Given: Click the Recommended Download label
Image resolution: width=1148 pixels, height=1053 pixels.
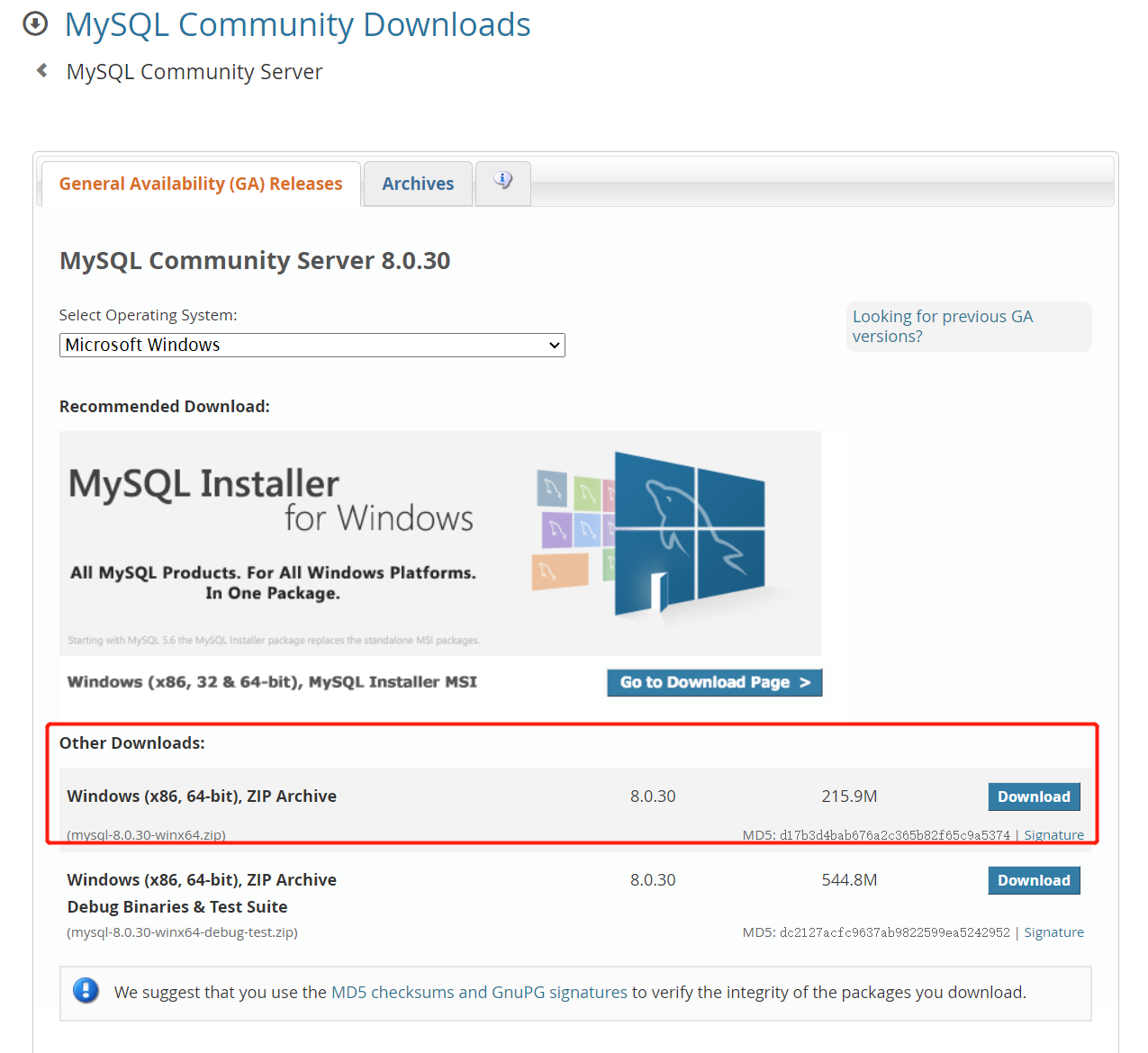Looking at the screenshot, I should [x=165, y=406].
